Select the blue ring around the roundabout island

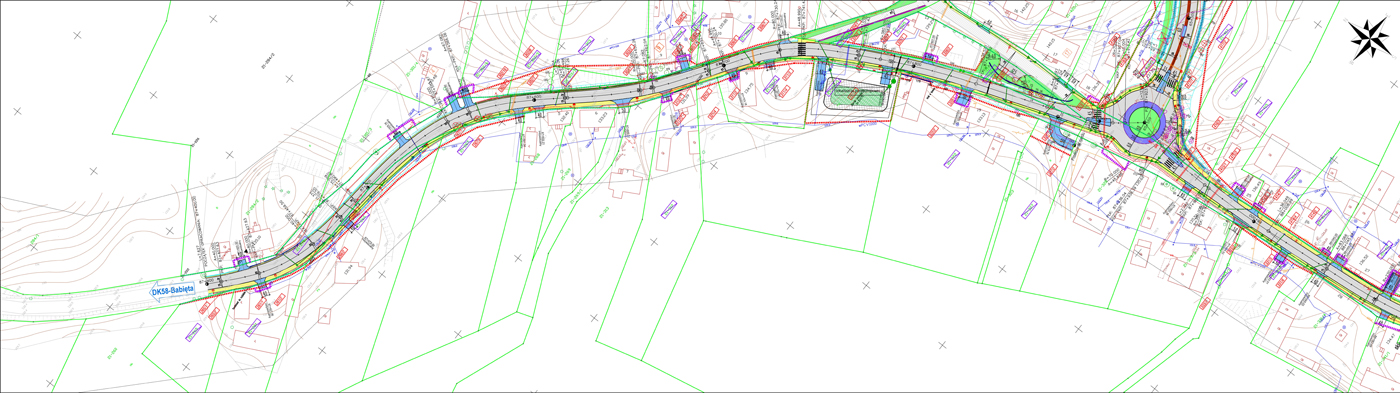click(1143, 123)
